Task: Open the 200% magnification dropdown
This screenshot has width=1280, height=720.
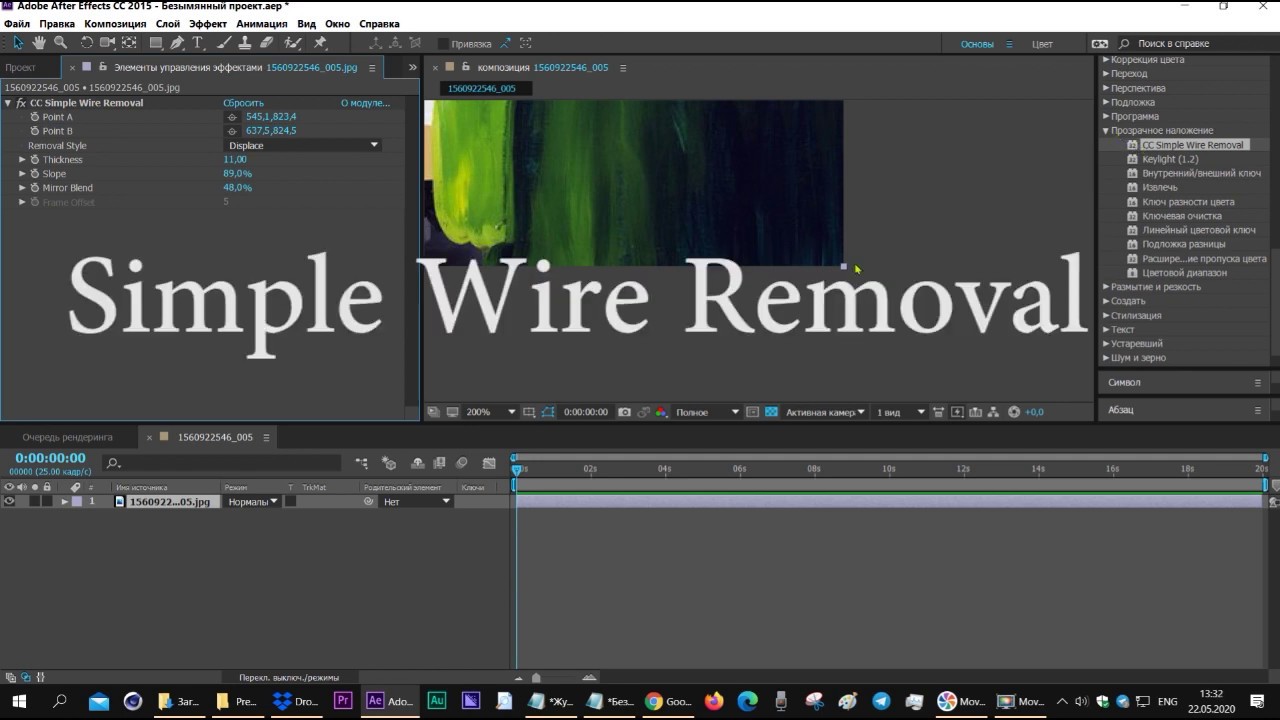Action: 490,412
